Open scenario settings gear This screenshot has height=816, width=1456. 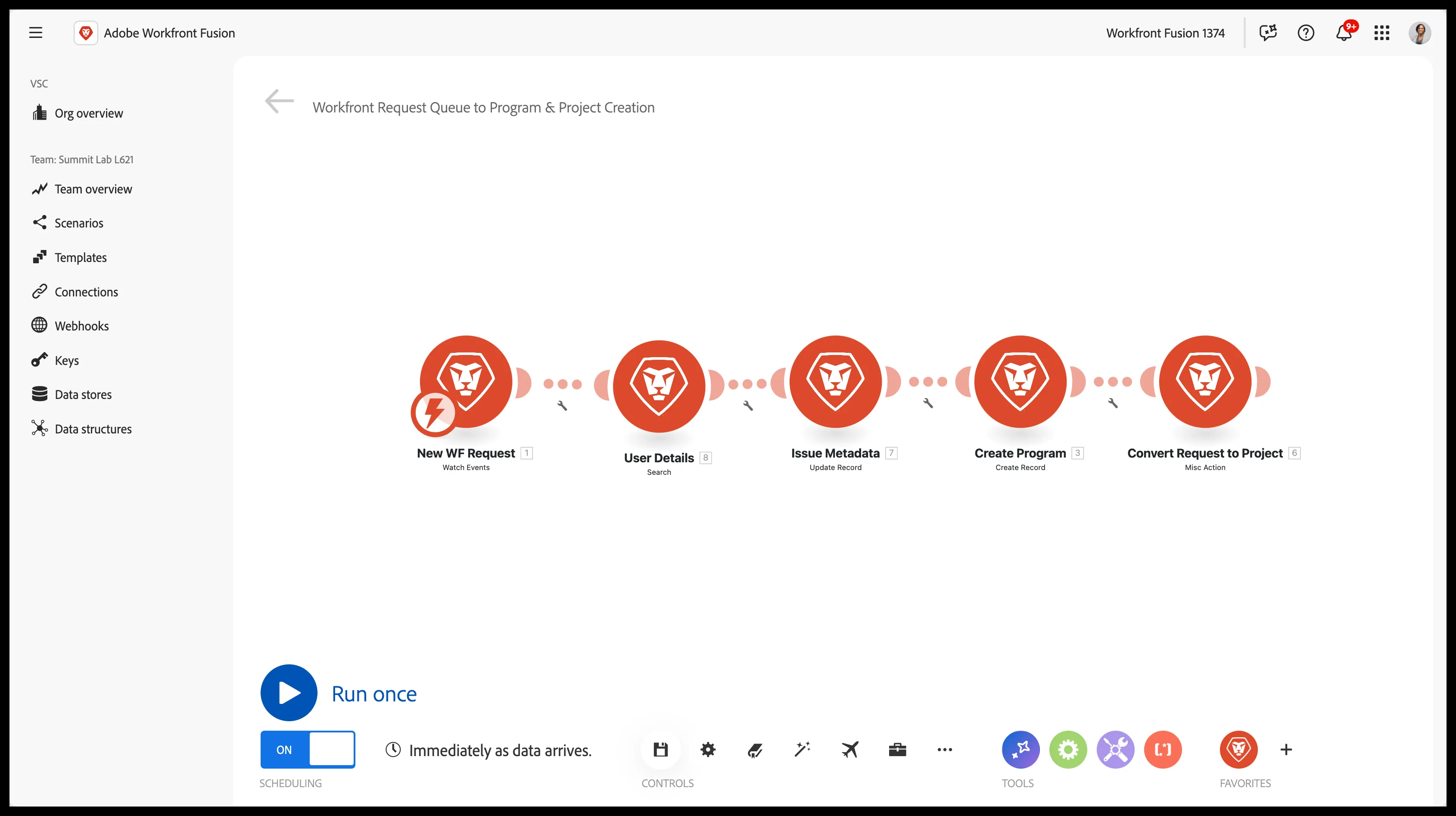point(708,750)
